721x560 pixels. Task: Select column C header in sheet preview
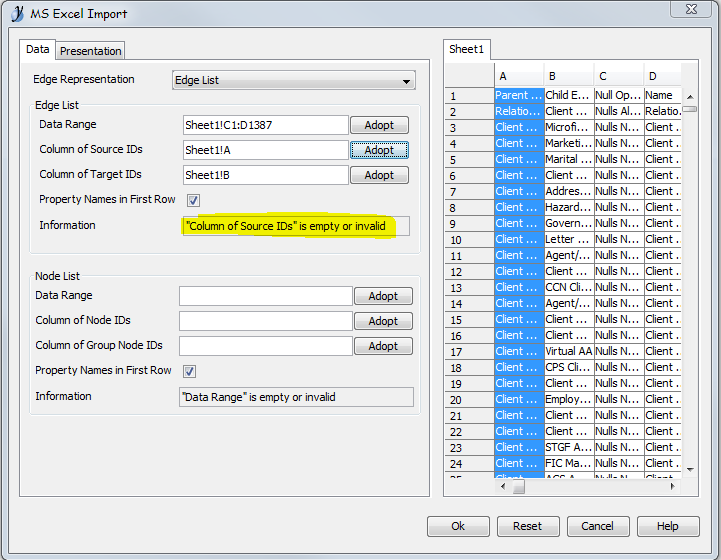619,76
